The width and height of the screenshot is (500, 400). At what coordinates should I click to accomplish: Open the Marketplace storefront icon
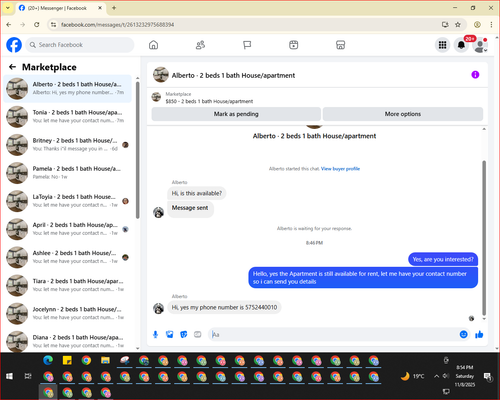(x=340, y=45)
